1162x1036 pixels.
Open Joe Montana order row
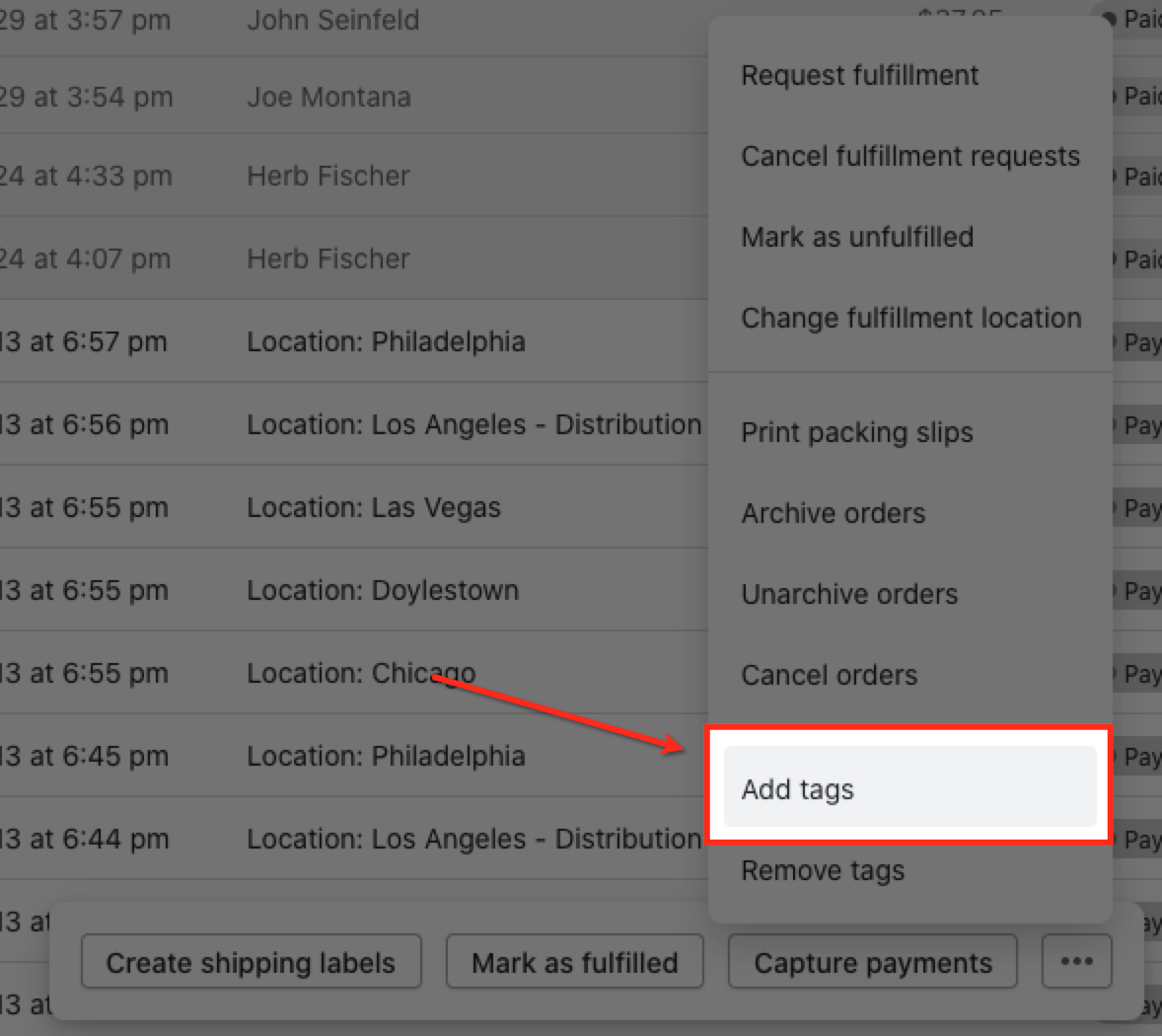tap(328, 97)
